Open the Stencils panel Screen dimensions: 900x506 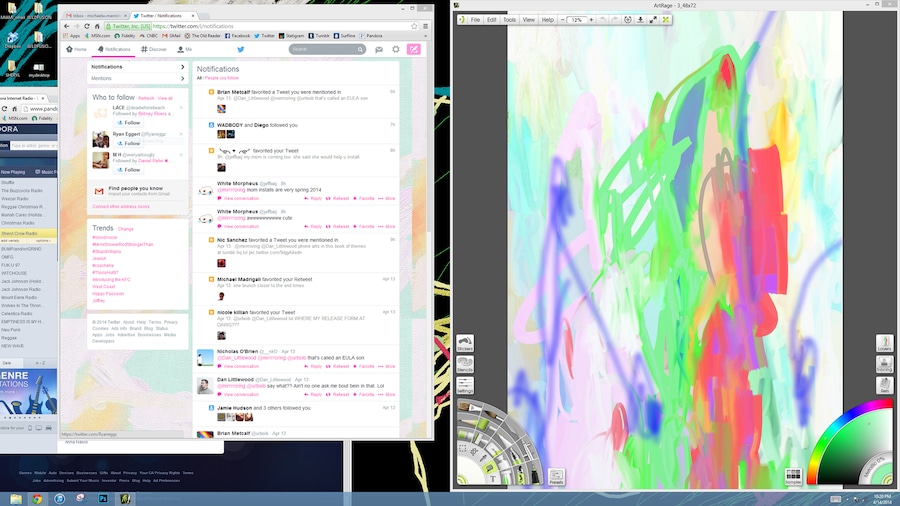(465, 365)
